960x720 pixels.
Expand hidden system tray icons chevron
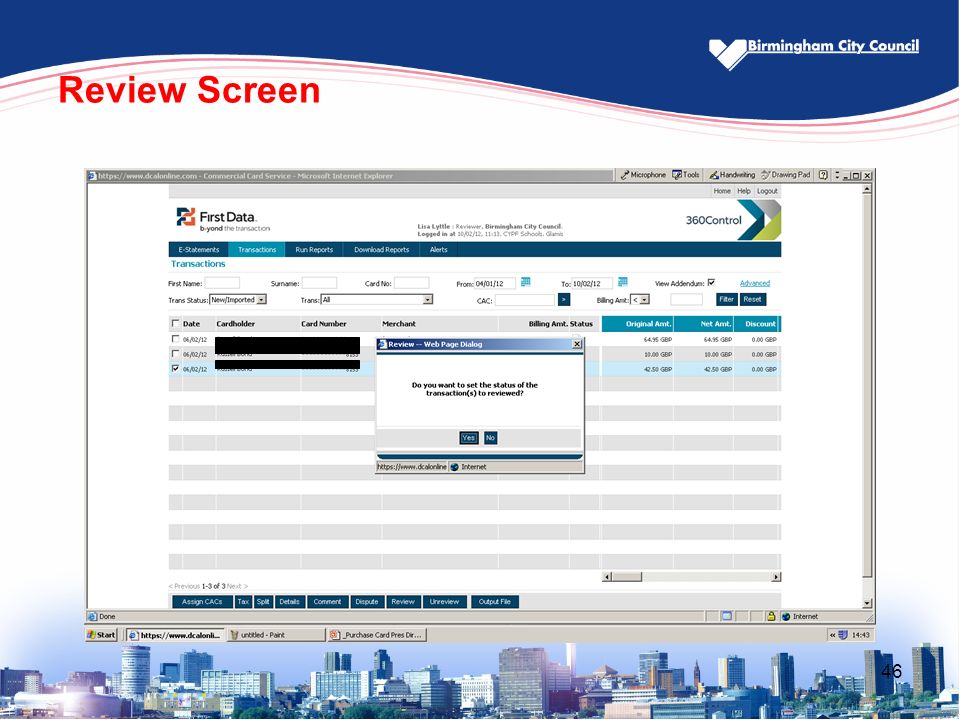[832, 635]
